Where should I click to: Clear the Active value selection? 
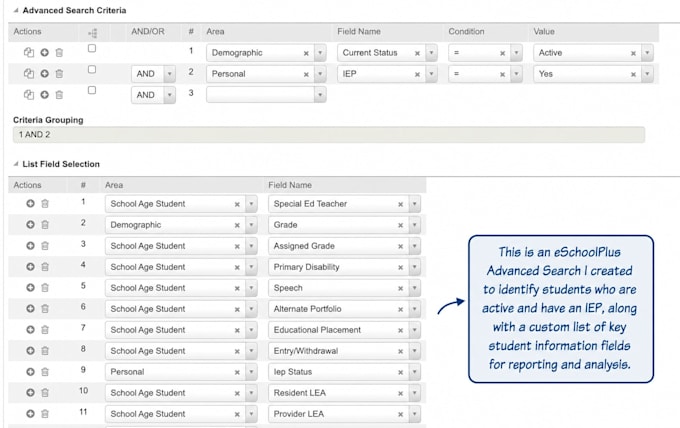pos(633,53)
